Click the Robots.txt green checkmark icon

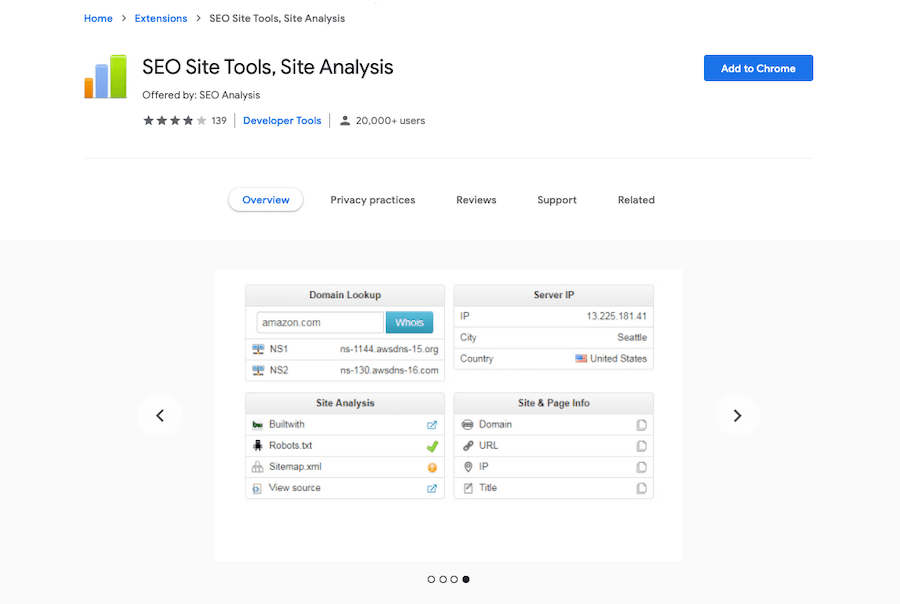[x=432, y=446]
